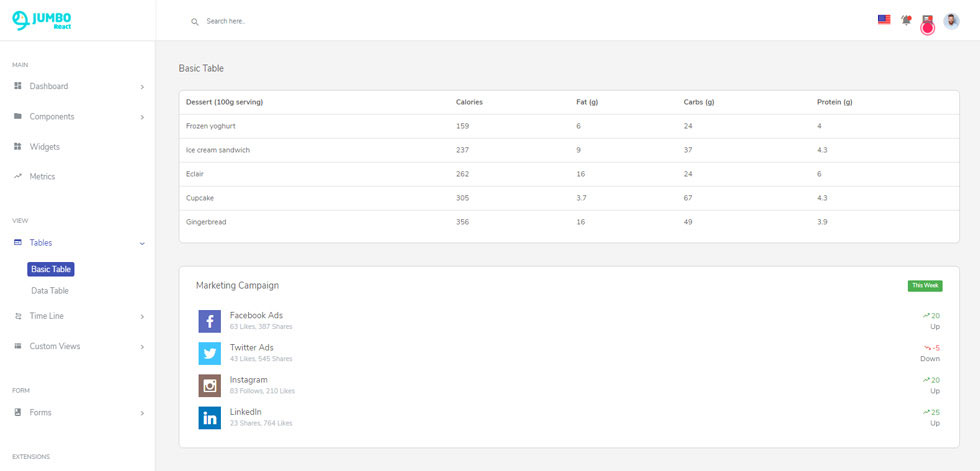Image resolution: width=980 pixels, height=471 pixels.
Task: Click '23 Shares, 764 Likes' text
Action: click(261, 424)
